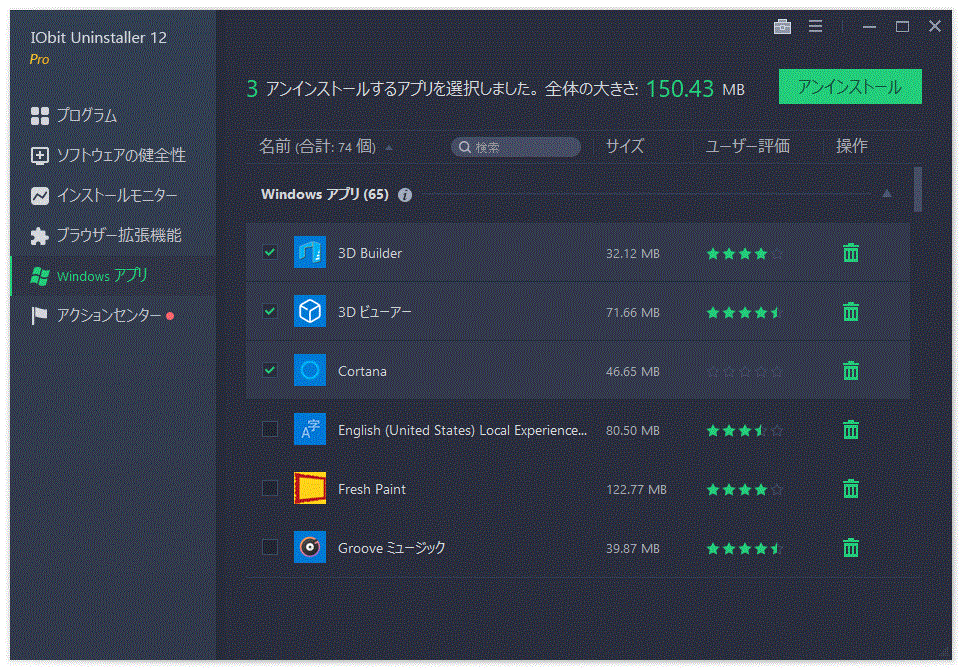Viewport: 962px width, 670px height.
Task: Click the 3D Builder app icon
Action: 310,252
